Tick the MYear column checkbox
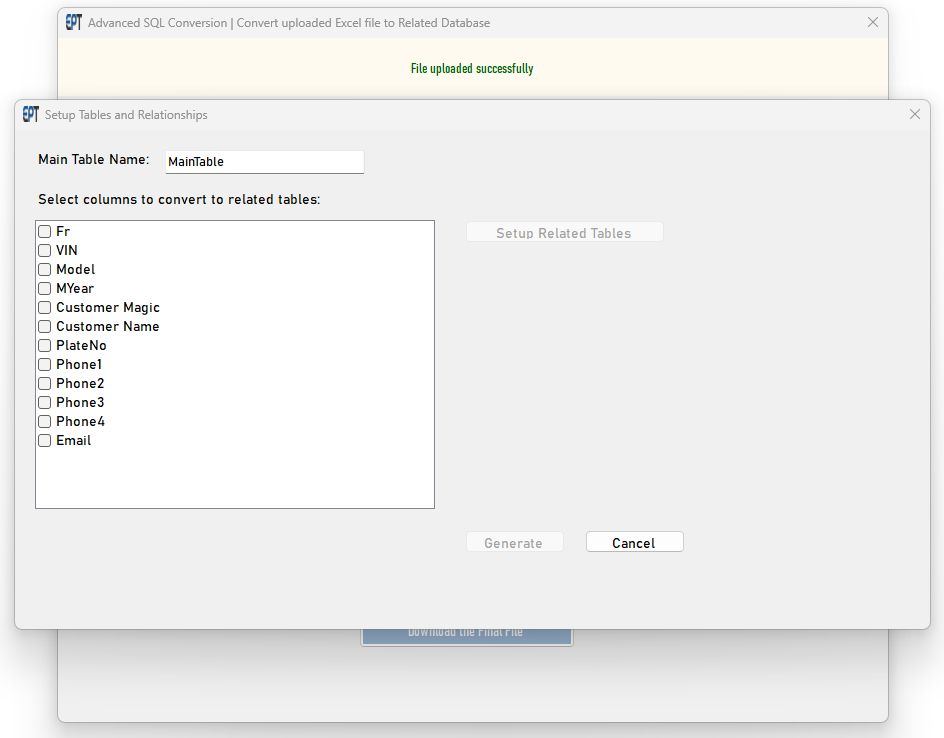This screenshot has height=738, width=944. (45, 289)
